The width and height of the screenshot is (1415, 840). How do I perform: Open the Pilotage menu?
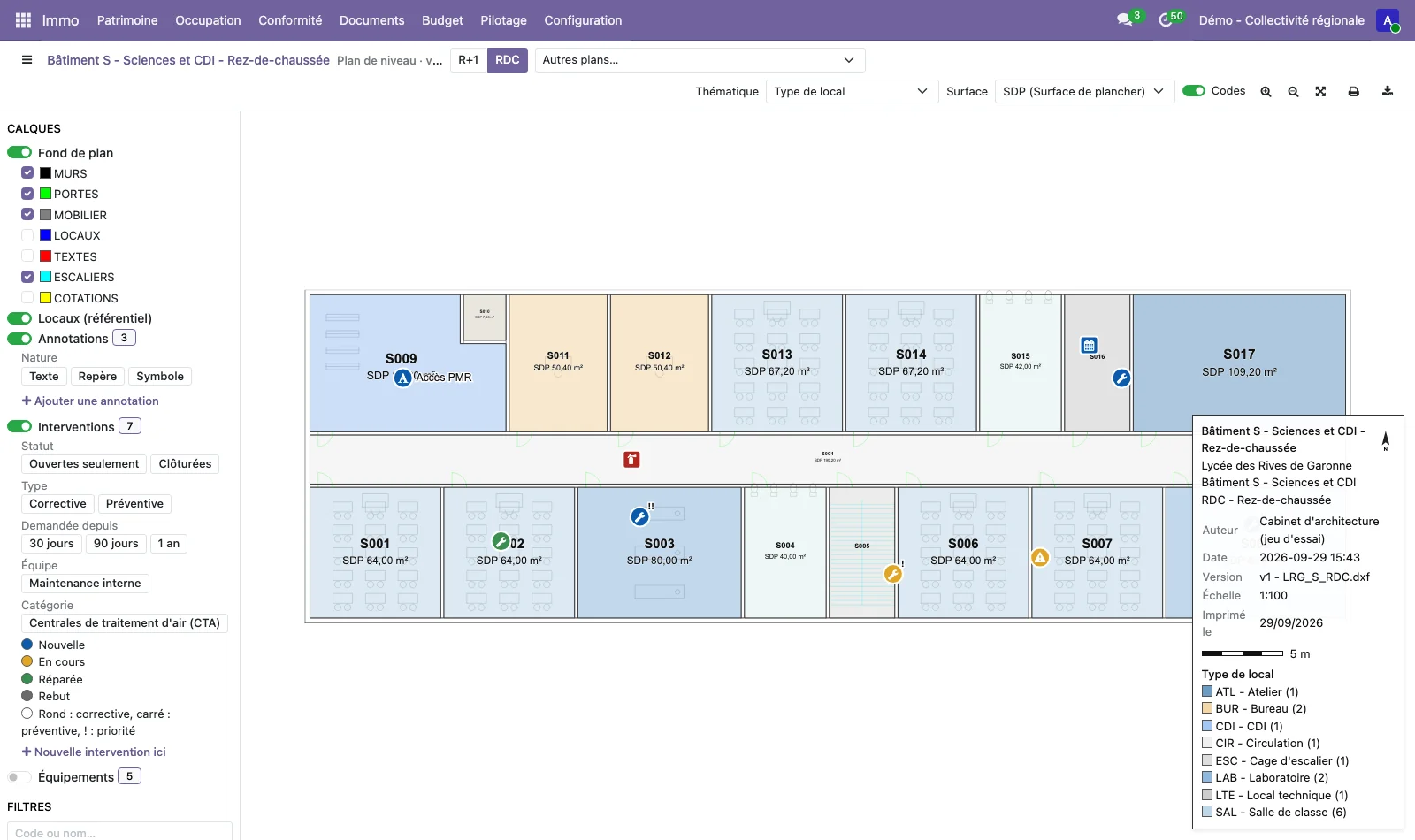click(x=503, y=20)
